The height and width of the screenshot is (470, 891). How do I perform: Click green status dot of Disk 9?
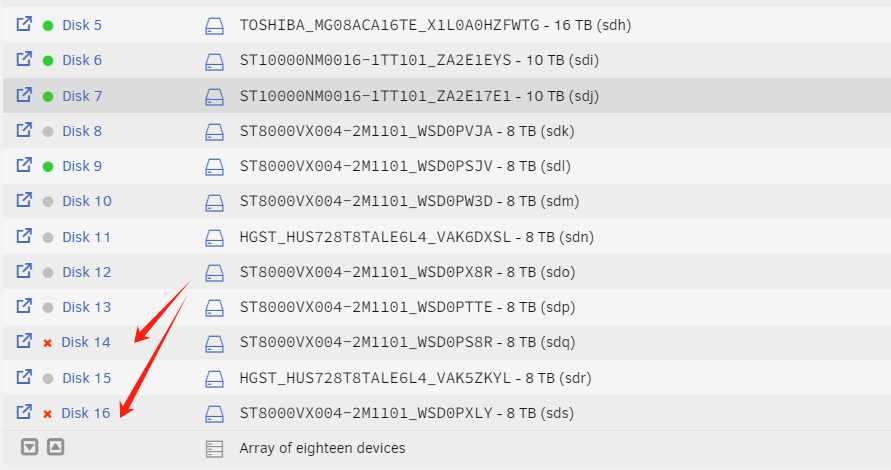coord(48,167)
